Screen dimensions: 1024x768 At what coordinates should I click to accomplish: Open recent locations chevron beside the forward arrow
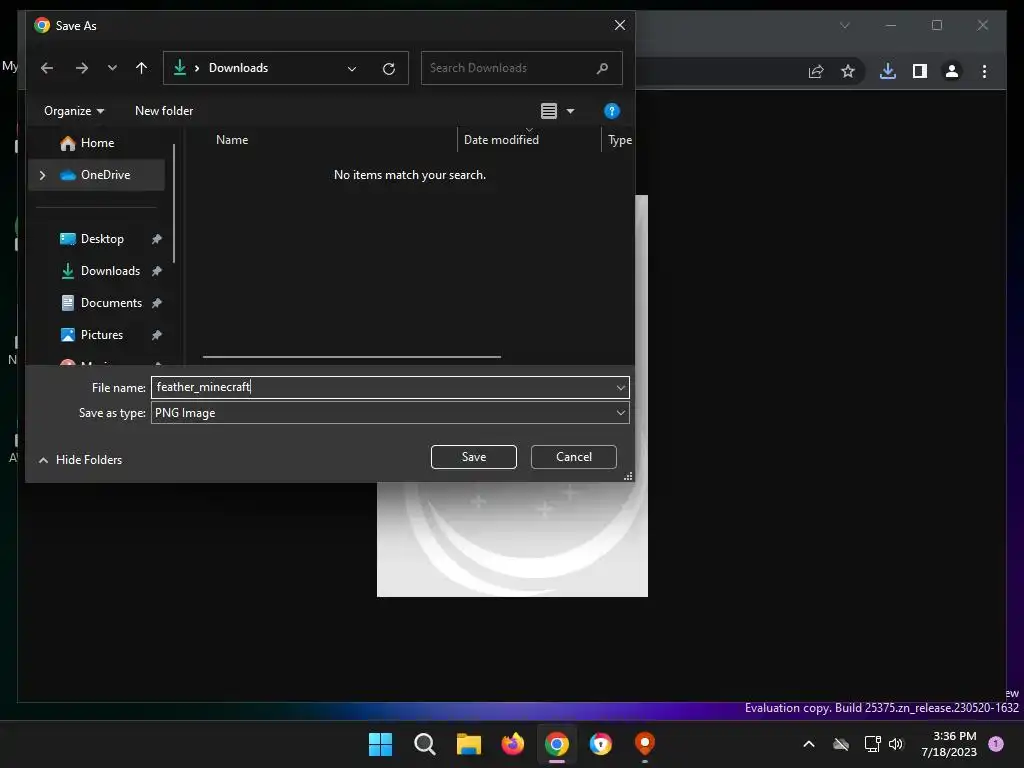coord(112,68)
